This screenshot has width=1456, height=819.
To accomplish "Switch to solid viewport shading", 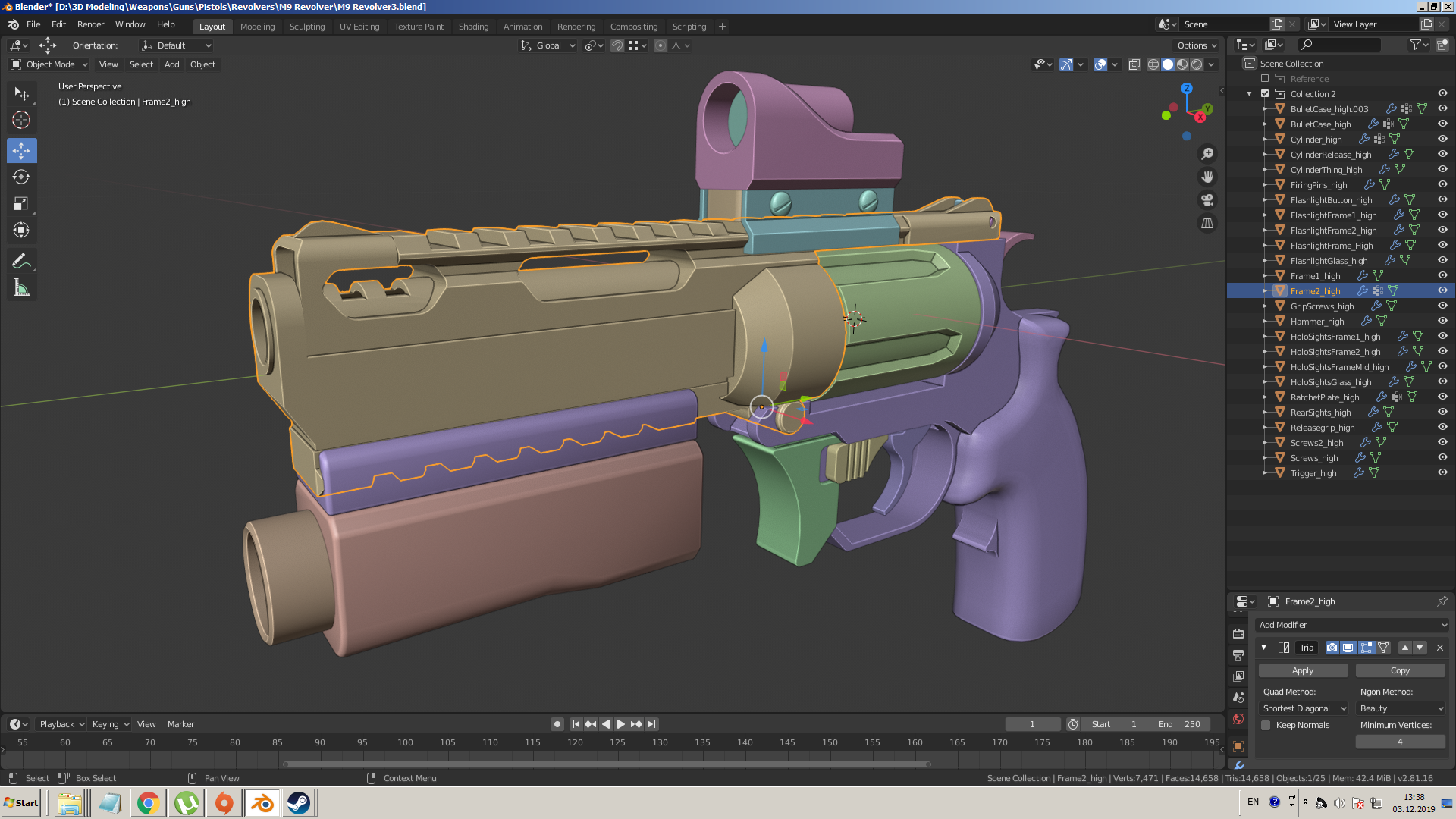I will 1168,64.
